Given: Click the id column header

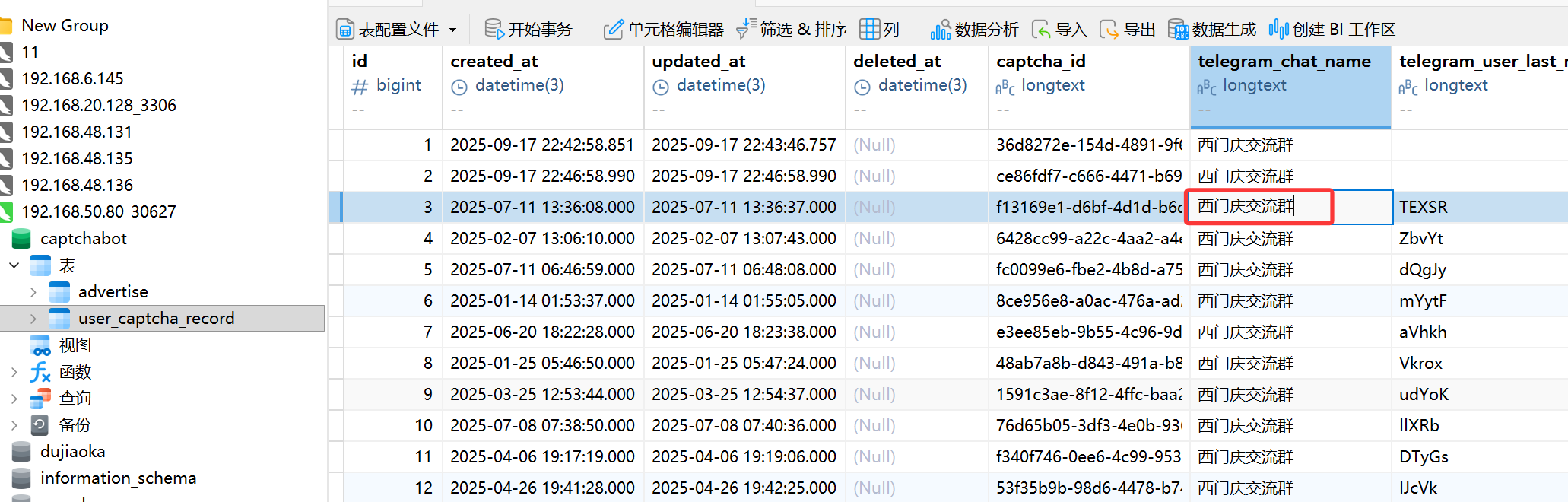Looking at the screenshot, I should coord(392,86).
